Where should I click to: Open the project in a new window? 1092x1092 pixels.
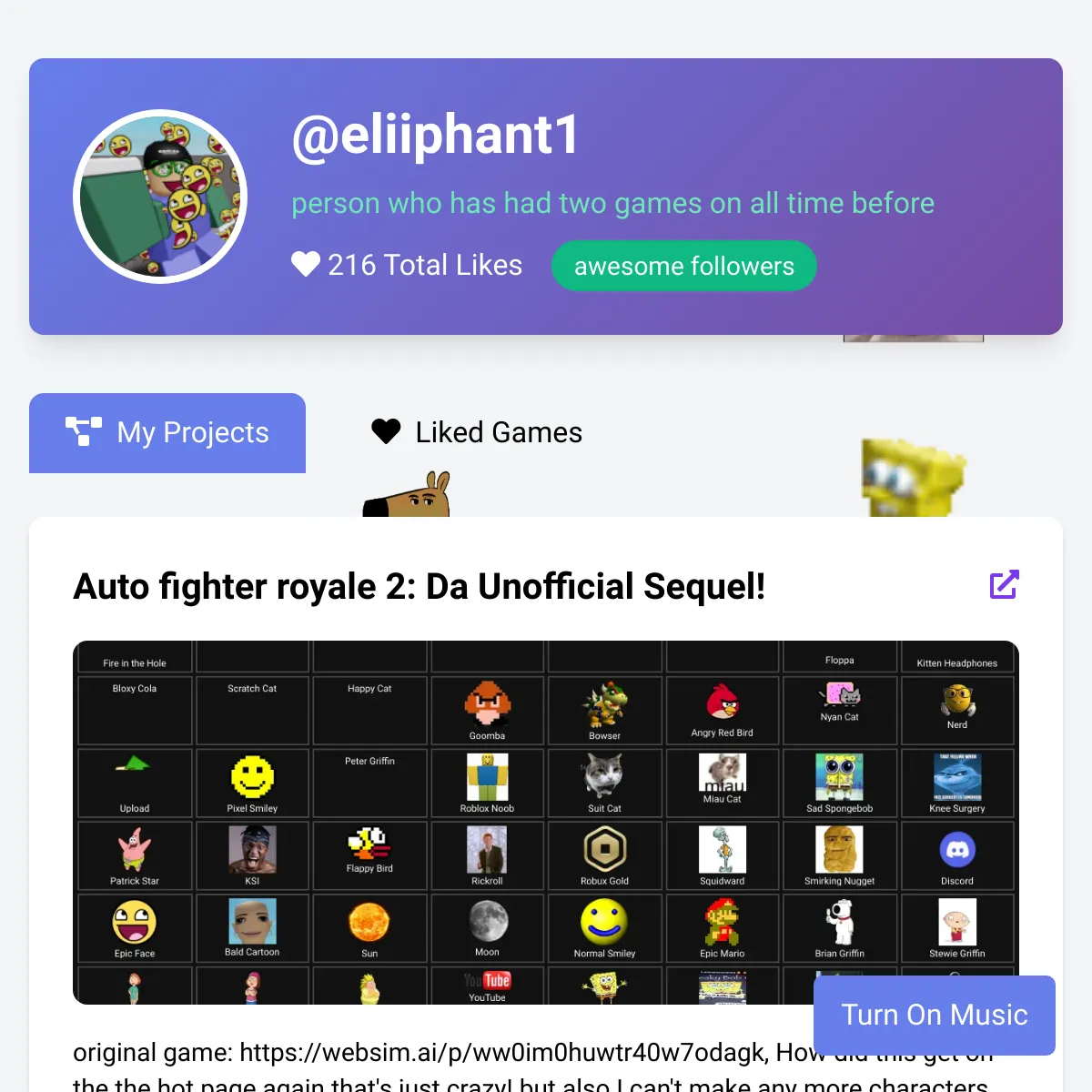click(1005, 584)
